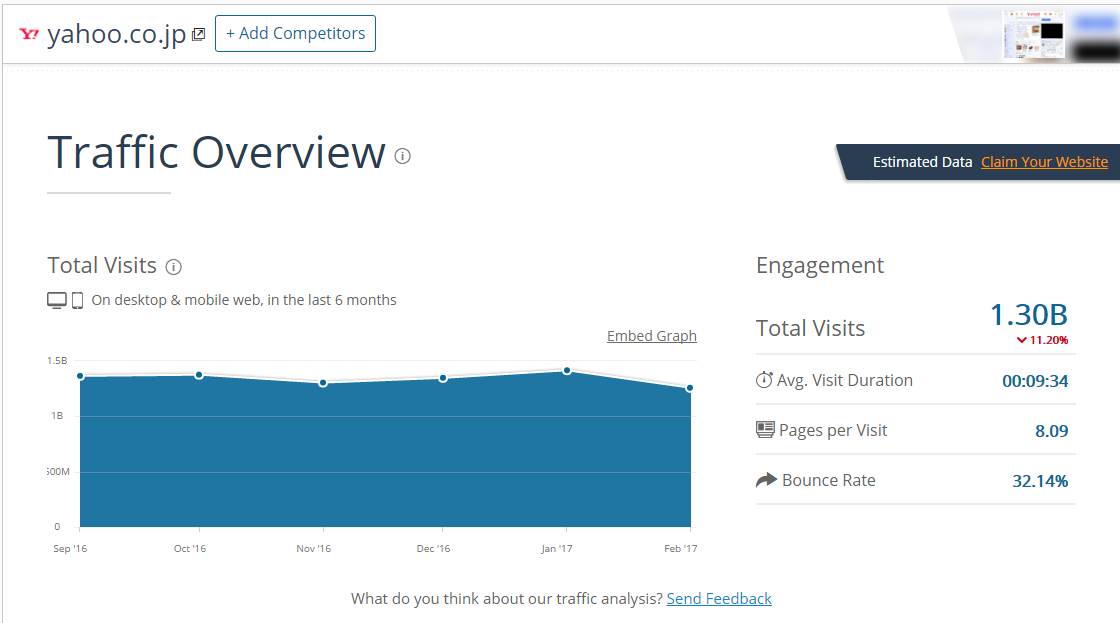Viewport: 1120px width, 623px height.
Task: Click the 1B y-axis label
Action: coord(57,416)
